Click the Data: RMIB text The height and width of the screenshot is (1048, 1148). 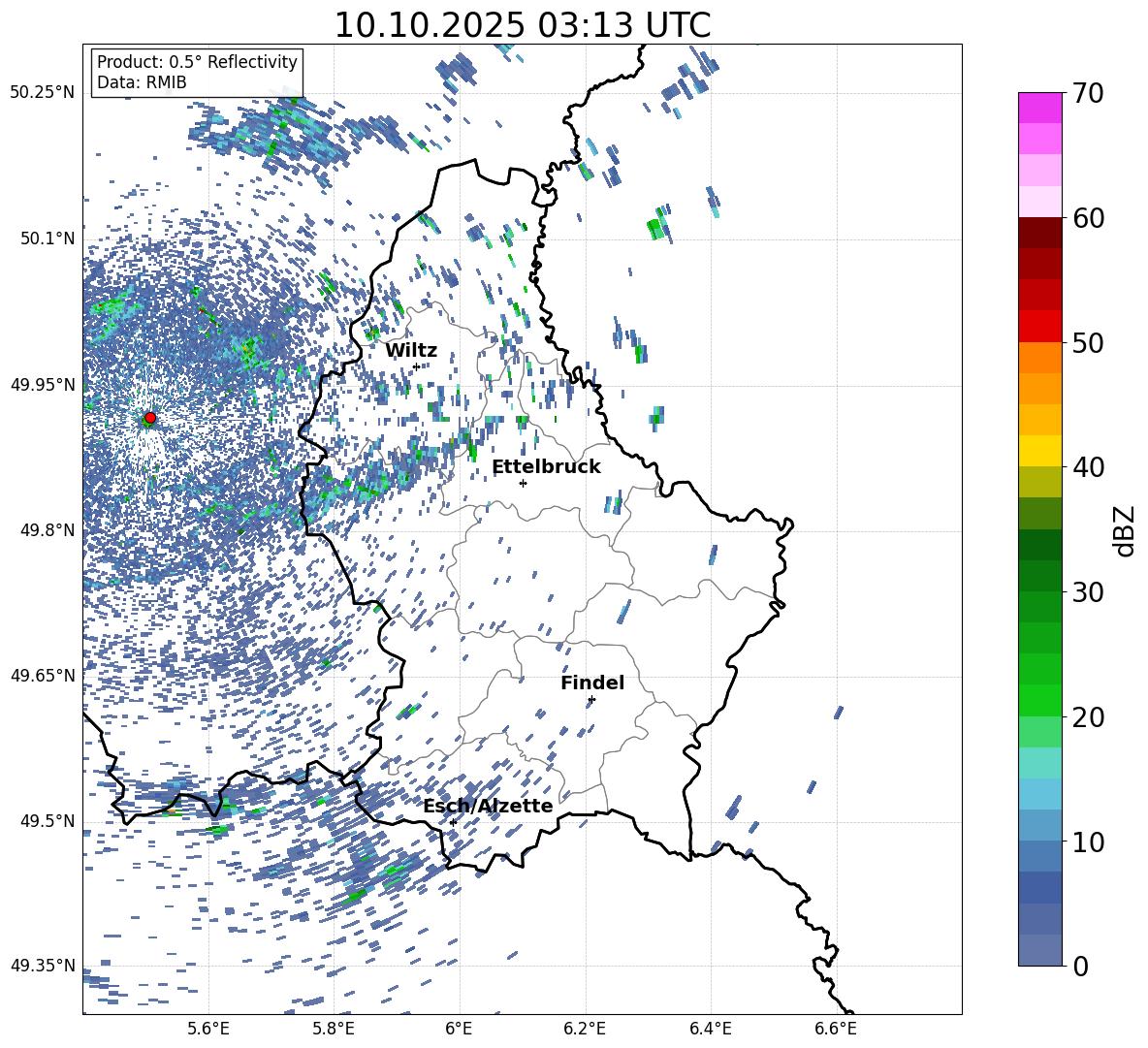142,82
